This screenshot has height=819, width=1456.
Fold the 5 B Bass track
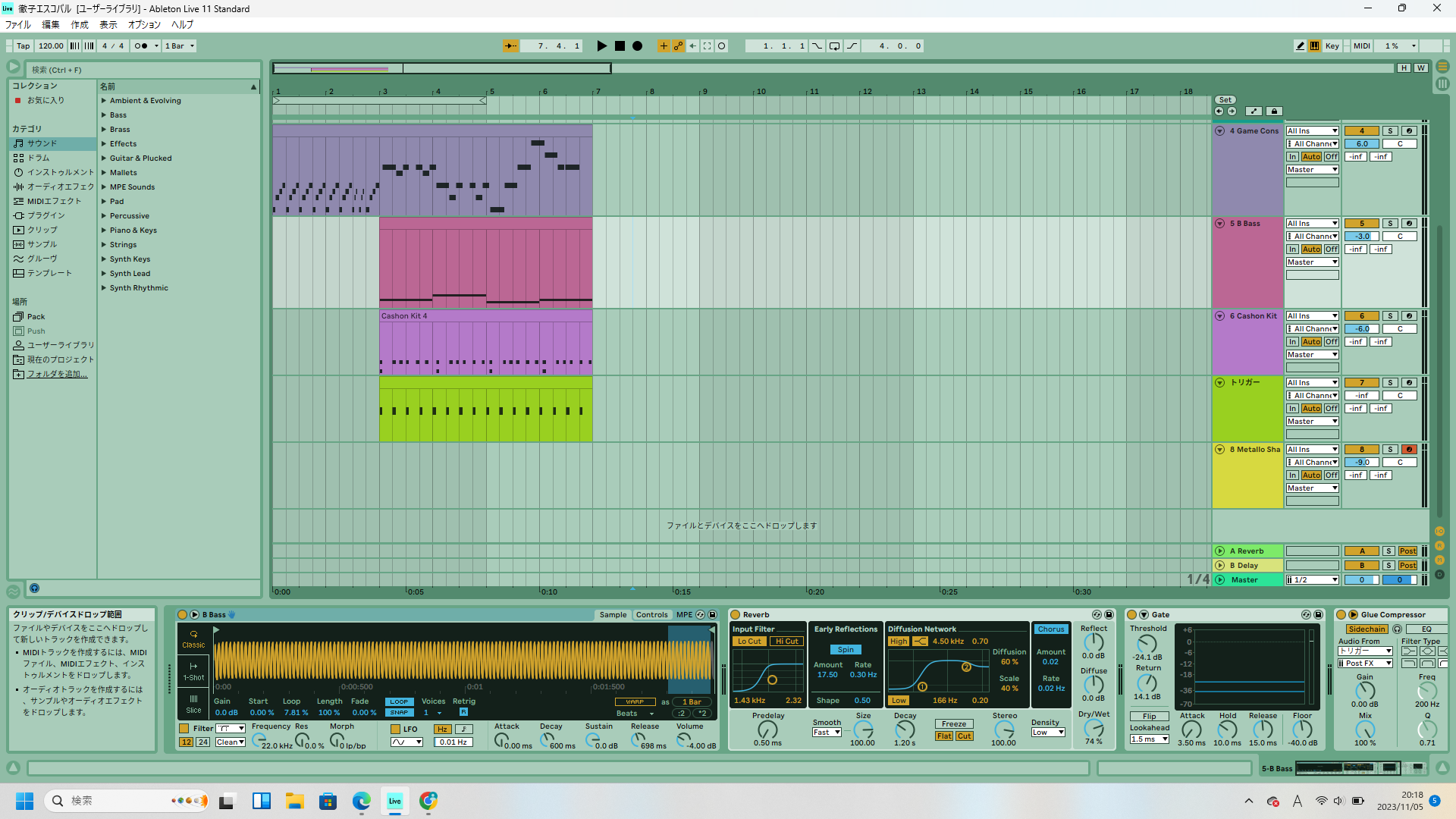[1220, 224]
